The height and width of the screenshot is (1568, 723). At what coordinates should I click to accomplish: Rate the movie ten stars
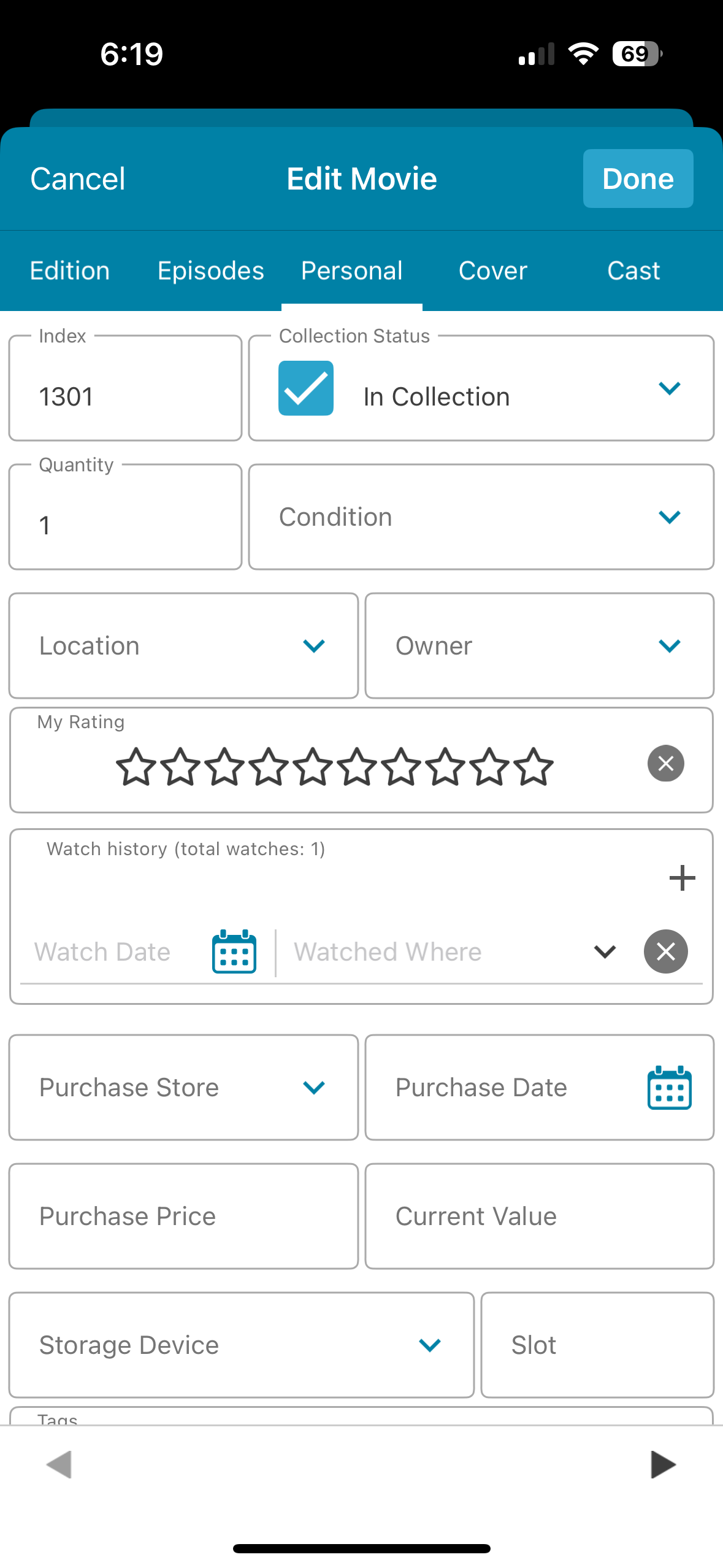534,766
